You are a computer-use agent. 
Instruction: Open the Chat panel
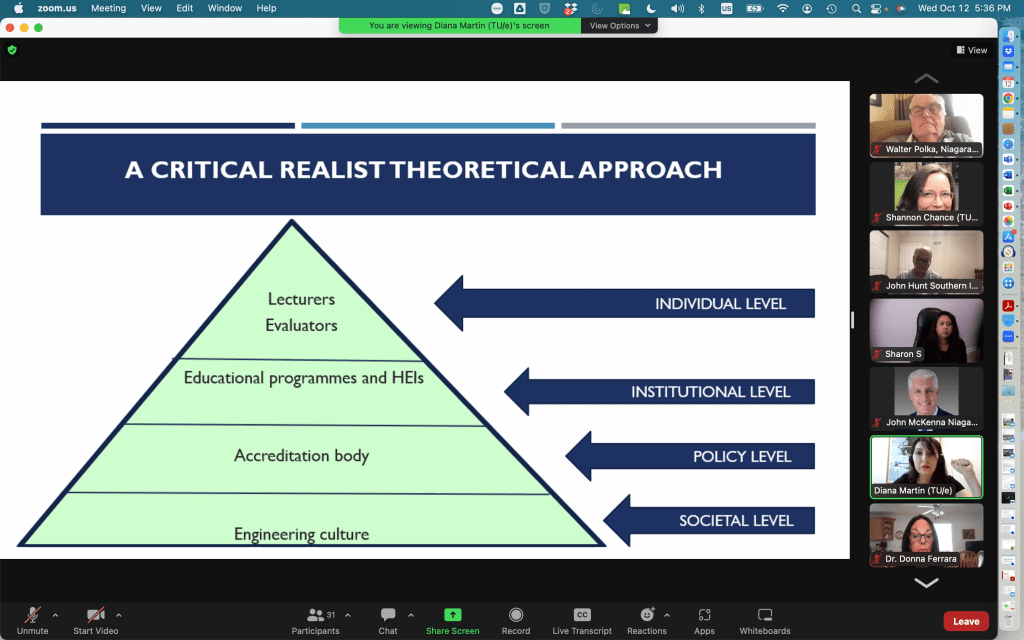click(388, 615)
